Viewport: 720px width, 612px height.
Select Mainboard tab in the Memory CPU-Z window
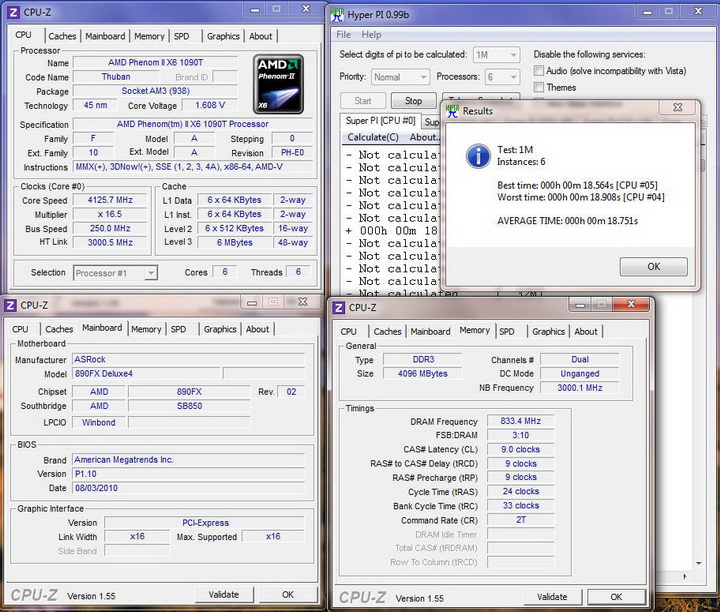coord(430,331)
